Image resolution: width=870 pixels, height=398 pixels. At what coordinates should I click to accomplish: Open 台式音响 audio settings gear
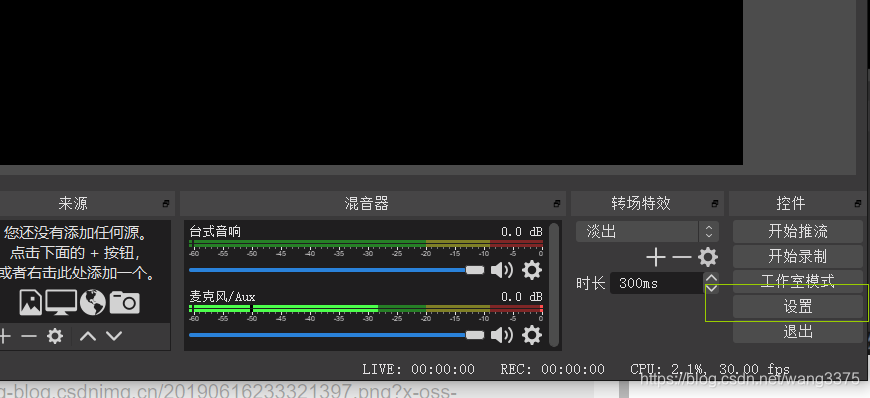532,270
